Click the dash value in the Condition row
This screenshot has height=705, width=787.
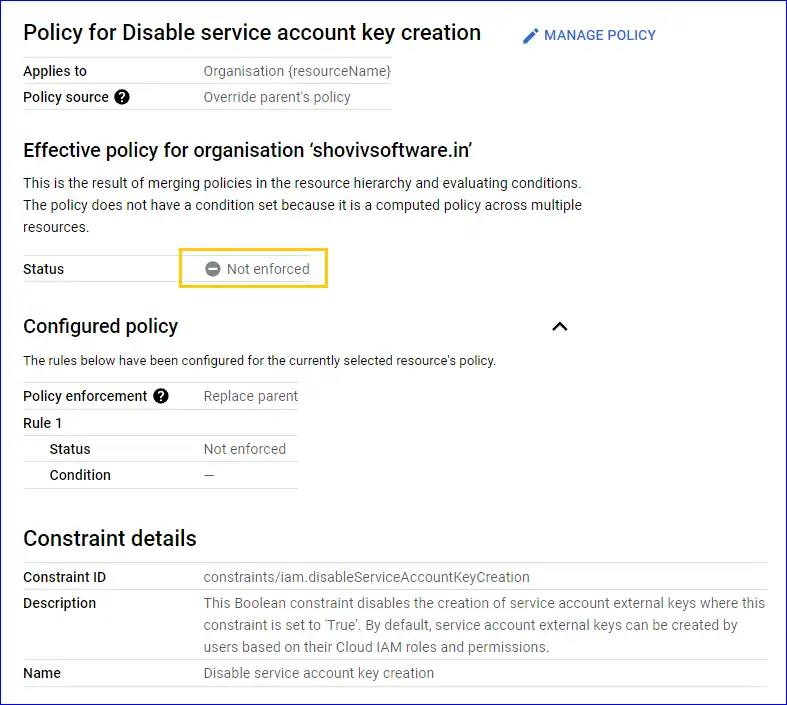[209, 475]
